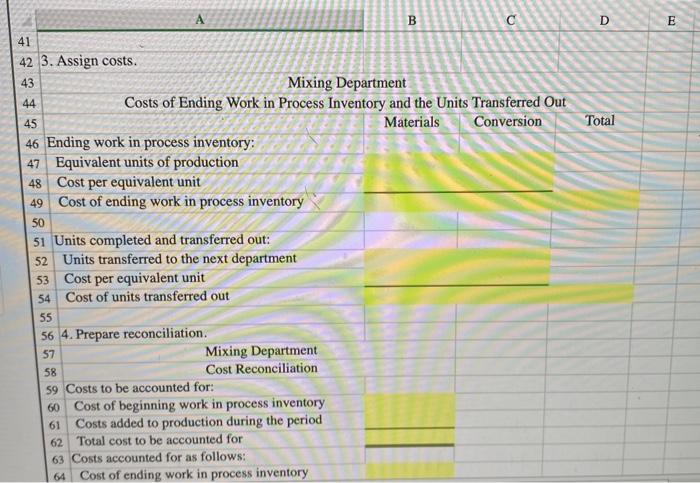Click 'Mixing Department' title in row 57
700x483 pixels.
[x=261, y=351]
